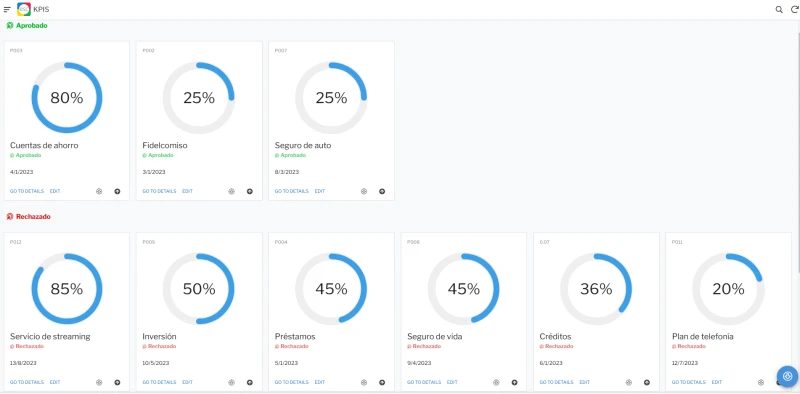Click gray wheel icon on Fideicomiso card
Screen dimensions: 800x394
coord(231,191)
